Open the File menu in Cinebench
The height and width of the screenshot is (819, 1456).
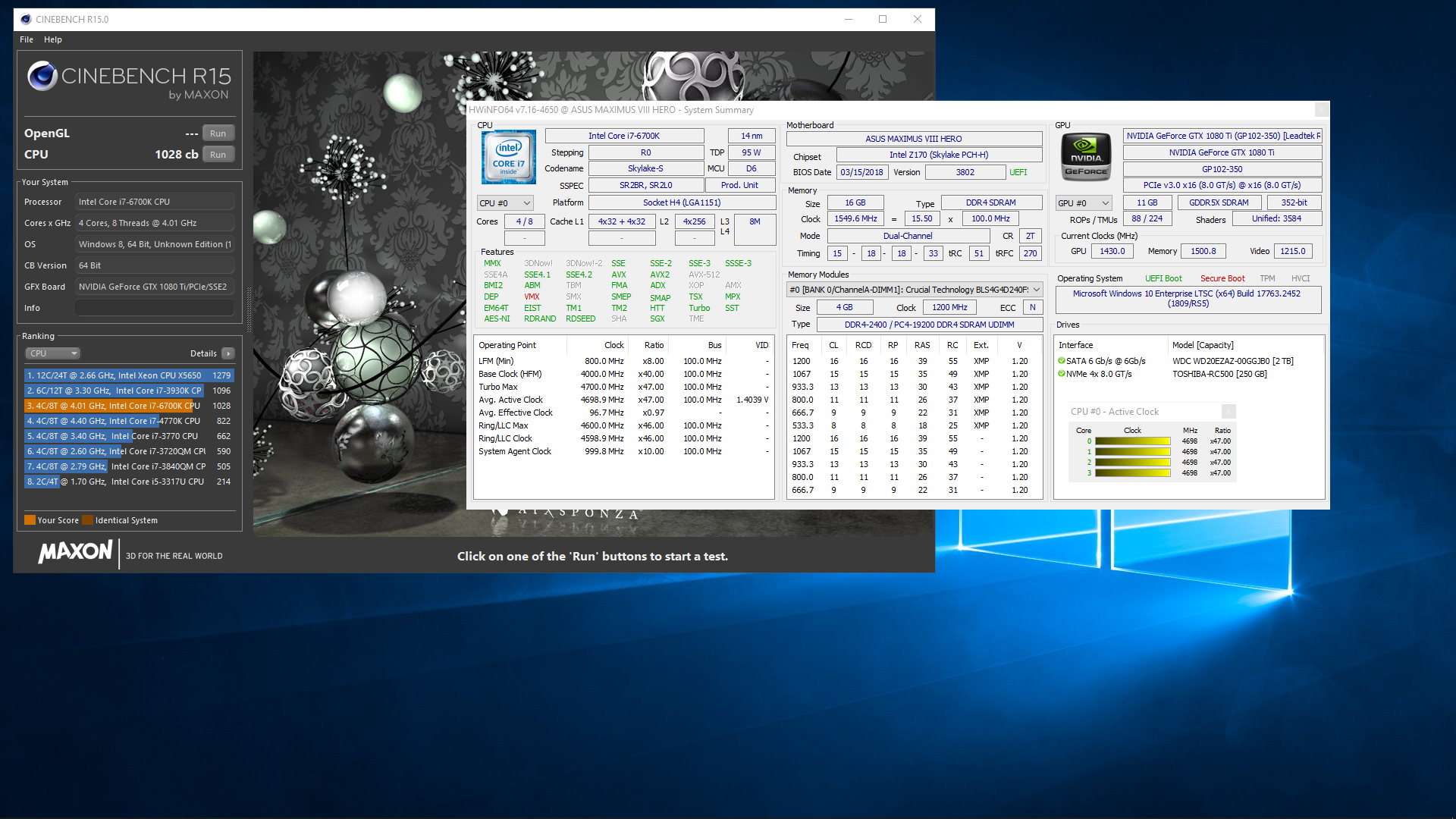27,39
